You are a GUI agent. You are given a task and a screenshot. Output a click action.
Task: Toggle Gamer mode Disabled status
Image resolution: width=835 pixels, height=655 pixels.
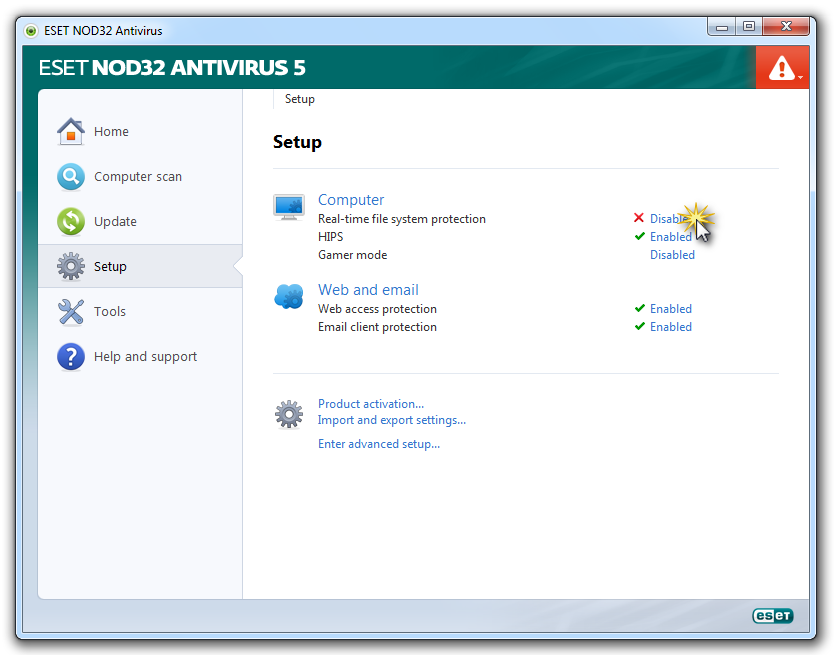[x=672, y=255]
